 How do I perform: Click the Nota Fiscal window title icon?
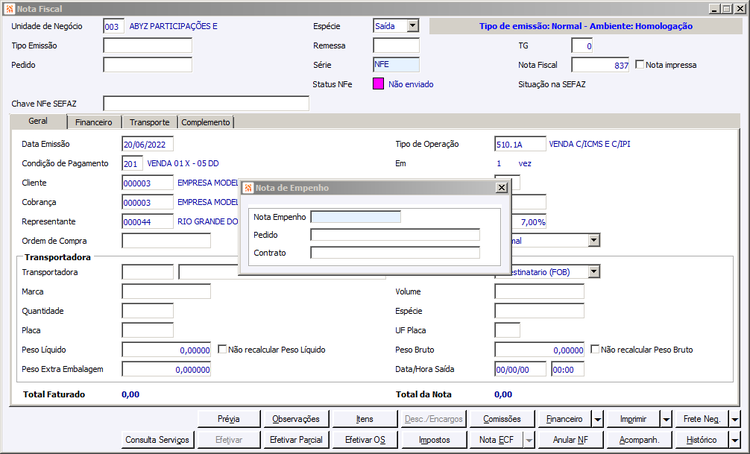pyautogui.click(x=10, y=8)
